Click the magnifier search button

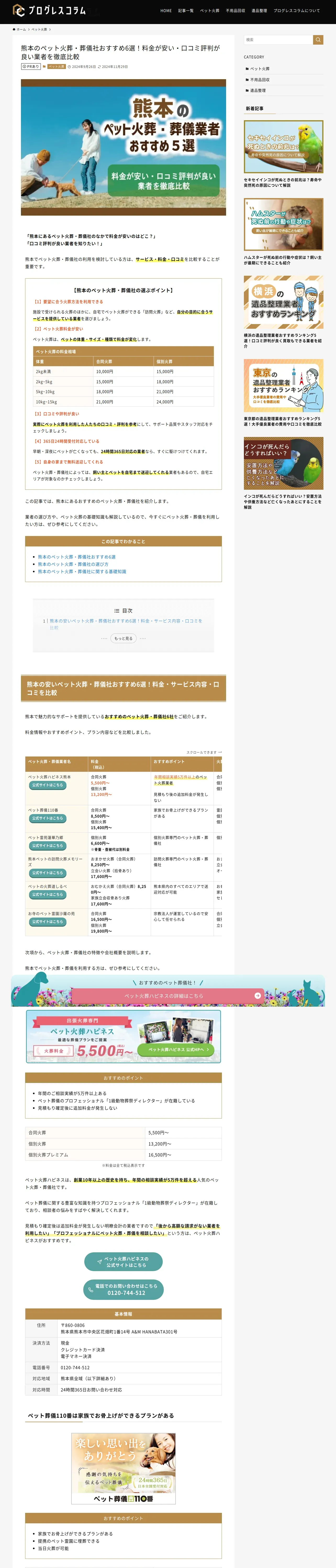[x=318, y=39]
